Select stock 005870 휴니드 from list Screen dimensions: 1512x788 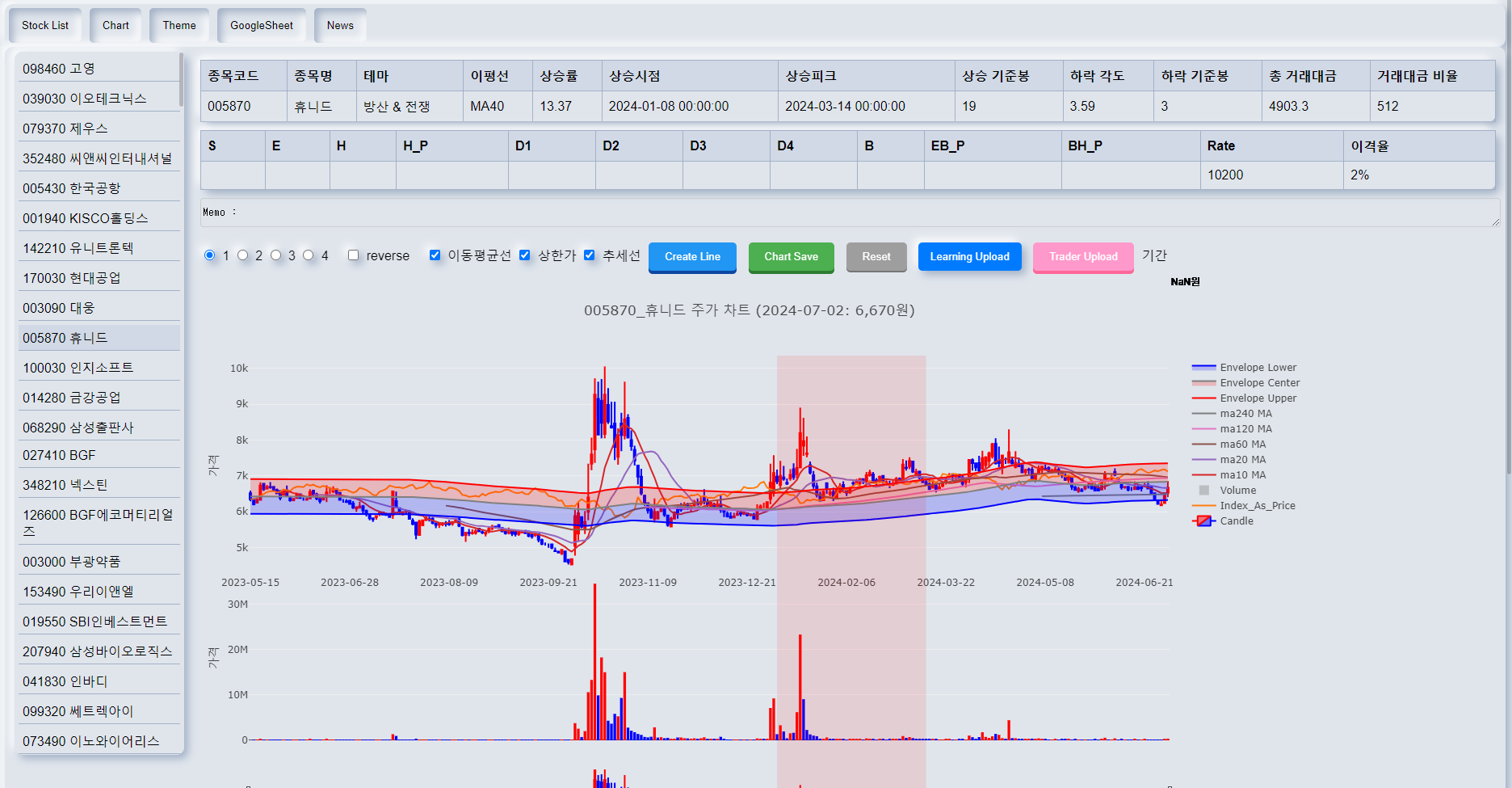coord(97,337)
